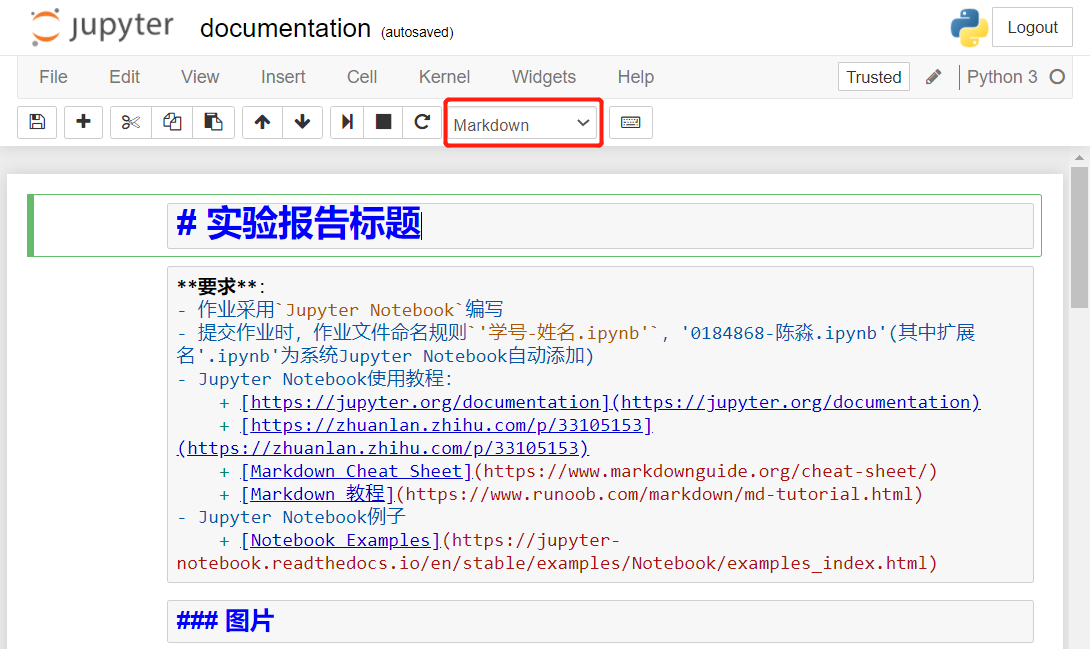The image size is (1090, 649).
Task: Open the Help menu
Action: pyautogui.click(x=636, y=77)
